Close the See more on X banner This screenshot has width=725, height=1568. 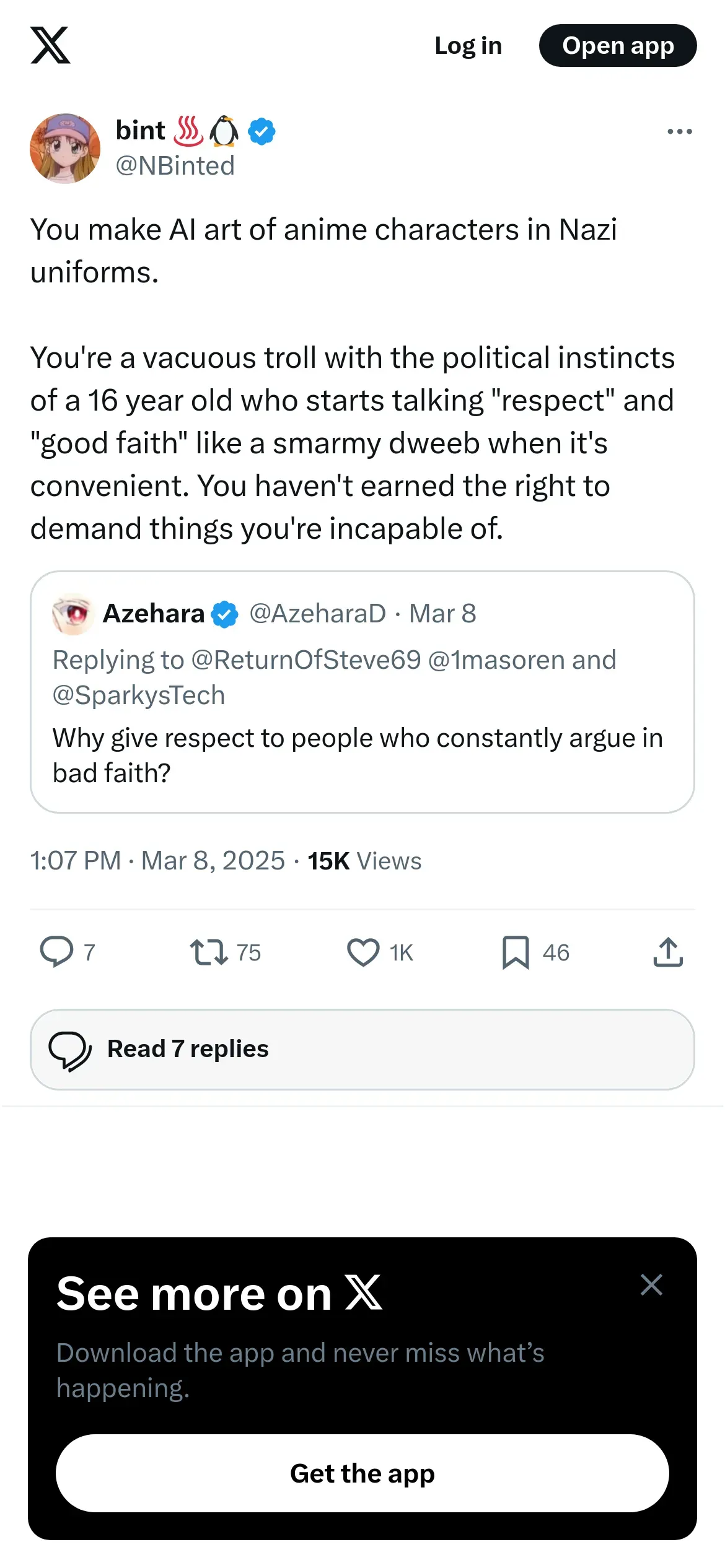[651, 1284]
